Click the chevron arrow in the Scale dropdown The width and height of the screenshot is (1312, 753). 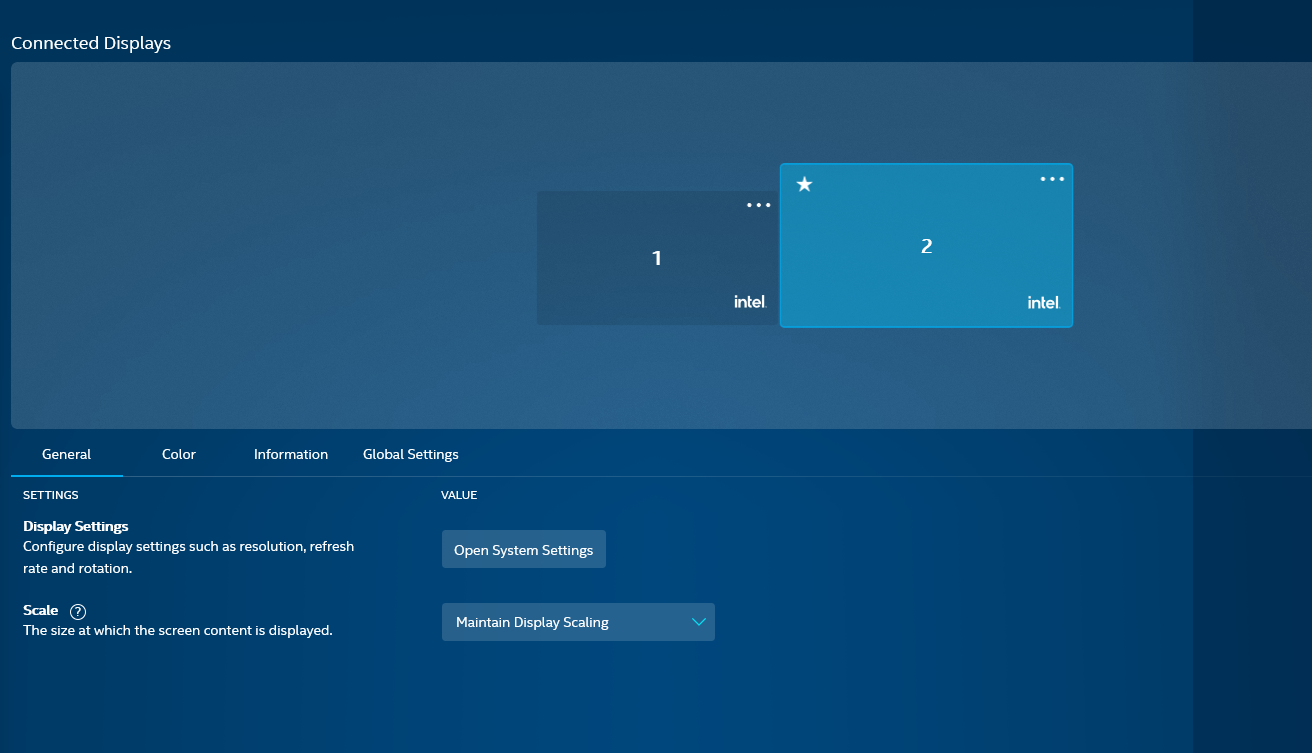tap(699, 622)
